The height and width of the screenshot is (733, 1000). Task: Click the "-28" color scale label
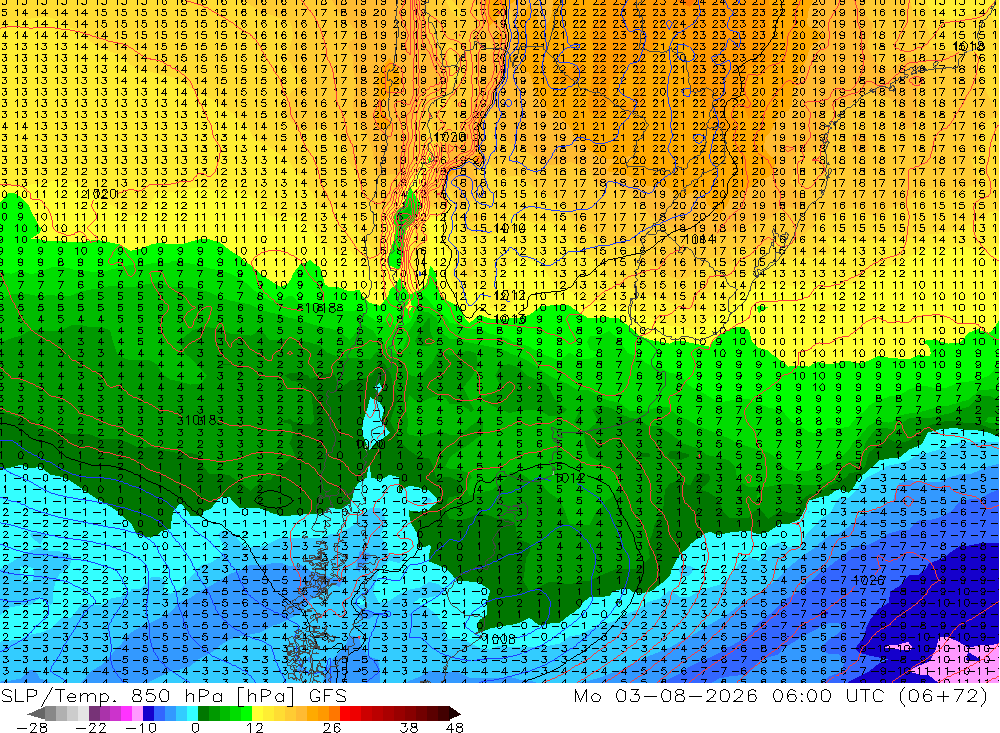click(32, 727)
